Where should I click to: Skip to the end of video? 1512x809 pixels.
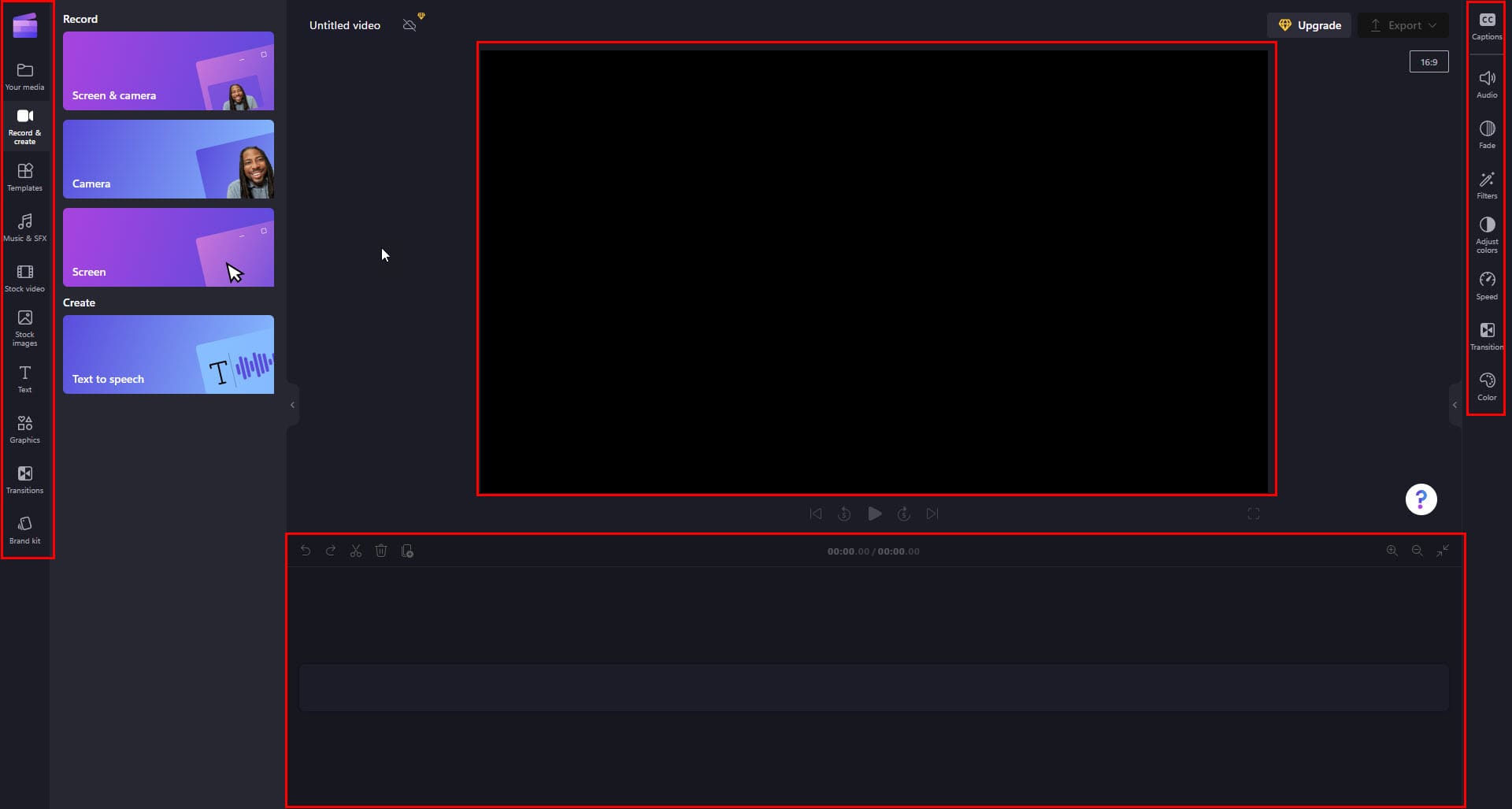(932, 514)
